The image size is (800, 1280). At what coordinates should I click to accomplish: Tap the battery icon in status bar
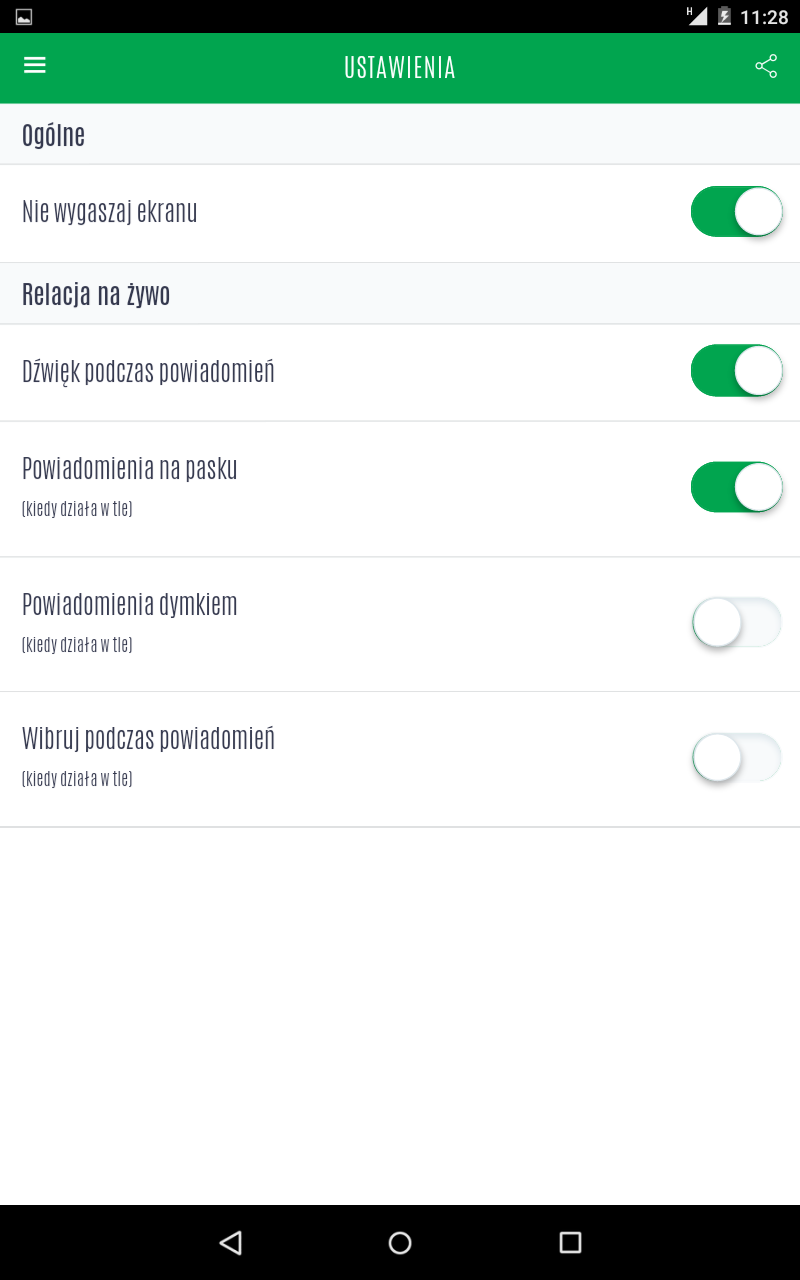tap(724, 17)
